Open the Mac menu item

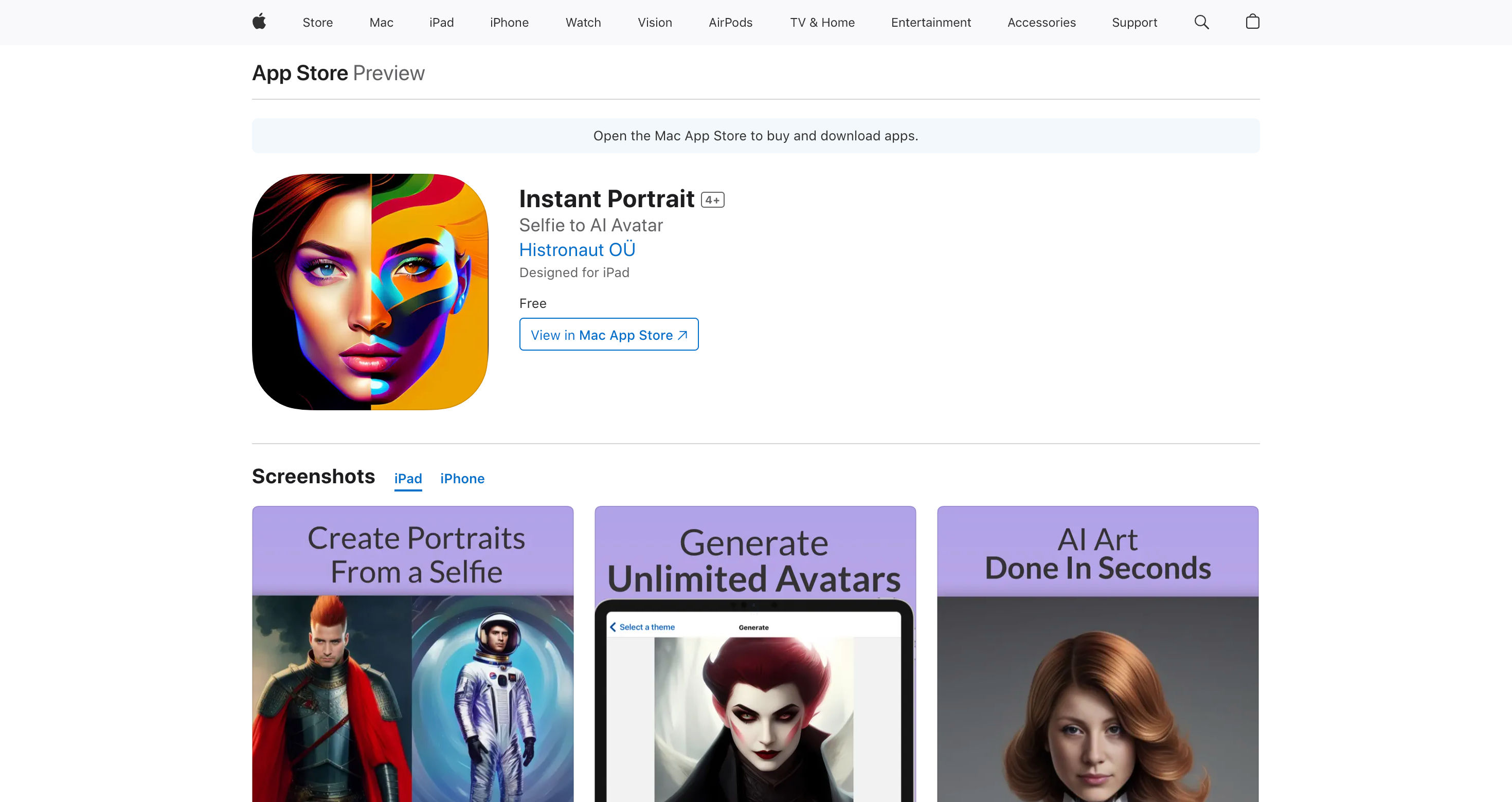(382, 22)
